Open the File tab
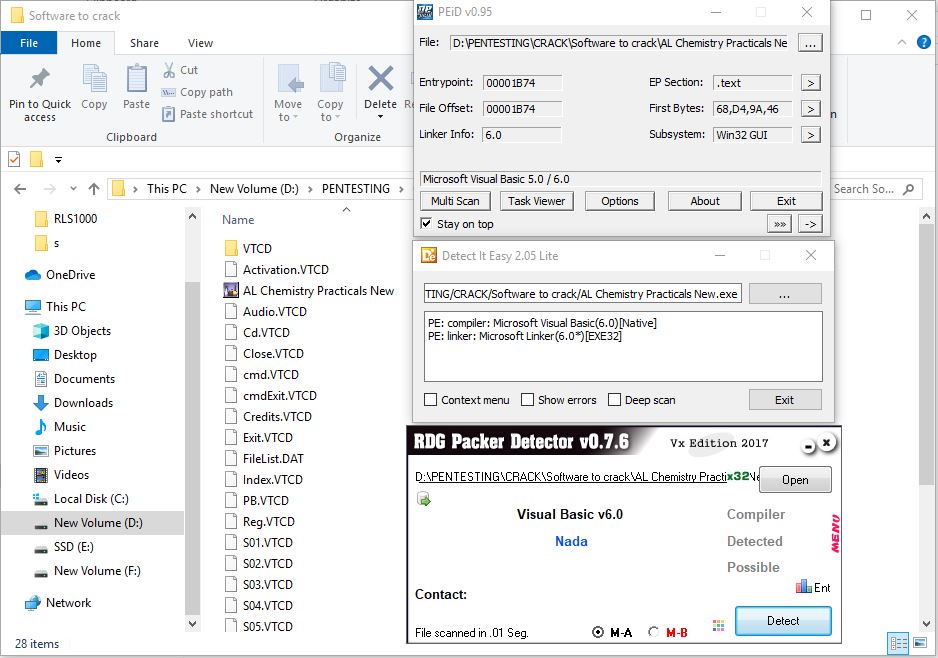This screenshot has width=938, height=658. pyautogui.click(x=29, y=43)
